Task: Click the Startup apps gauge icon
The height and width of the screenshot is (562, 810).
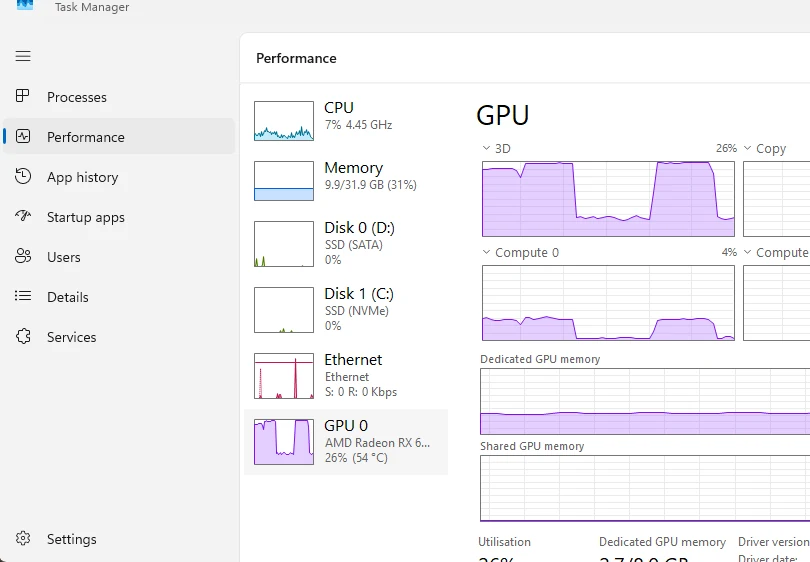Action: [23, 216]
